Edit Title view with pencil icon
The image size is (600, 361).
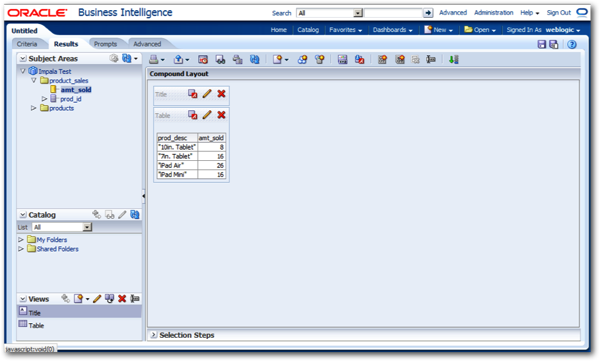(x=207, y=94)
